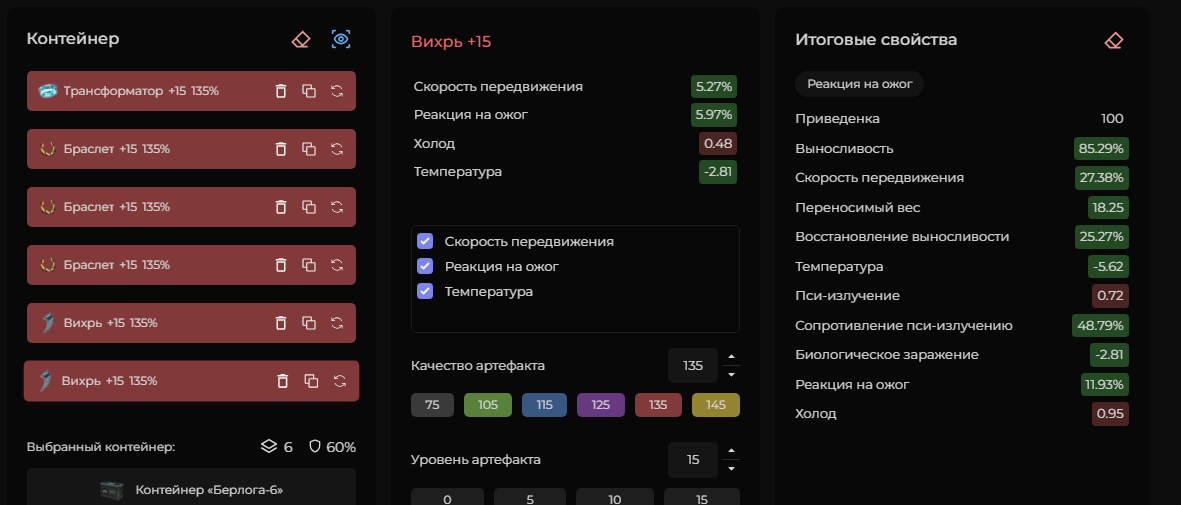
Task: Click the 48.79% Сопротивление пси-излучению value
Action: tap(1100, 326)
